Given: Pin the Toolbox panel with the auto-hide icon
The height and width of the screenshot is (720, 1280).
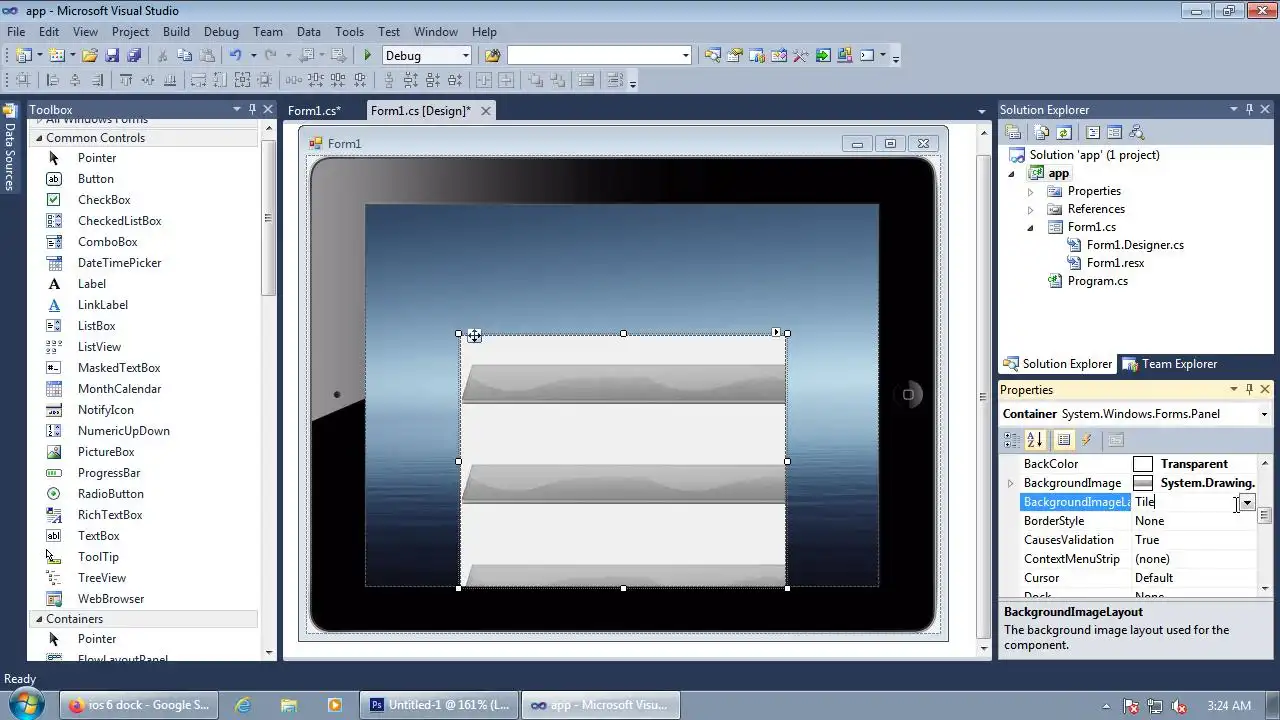Looking at the screenshot, I should click(252, 109).
